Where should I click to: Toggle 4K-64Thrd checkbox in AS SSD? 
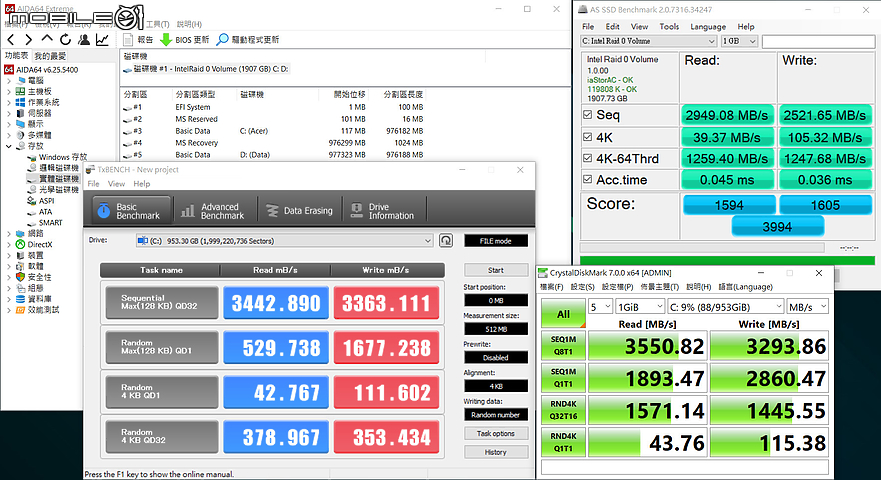pos(588,159)
